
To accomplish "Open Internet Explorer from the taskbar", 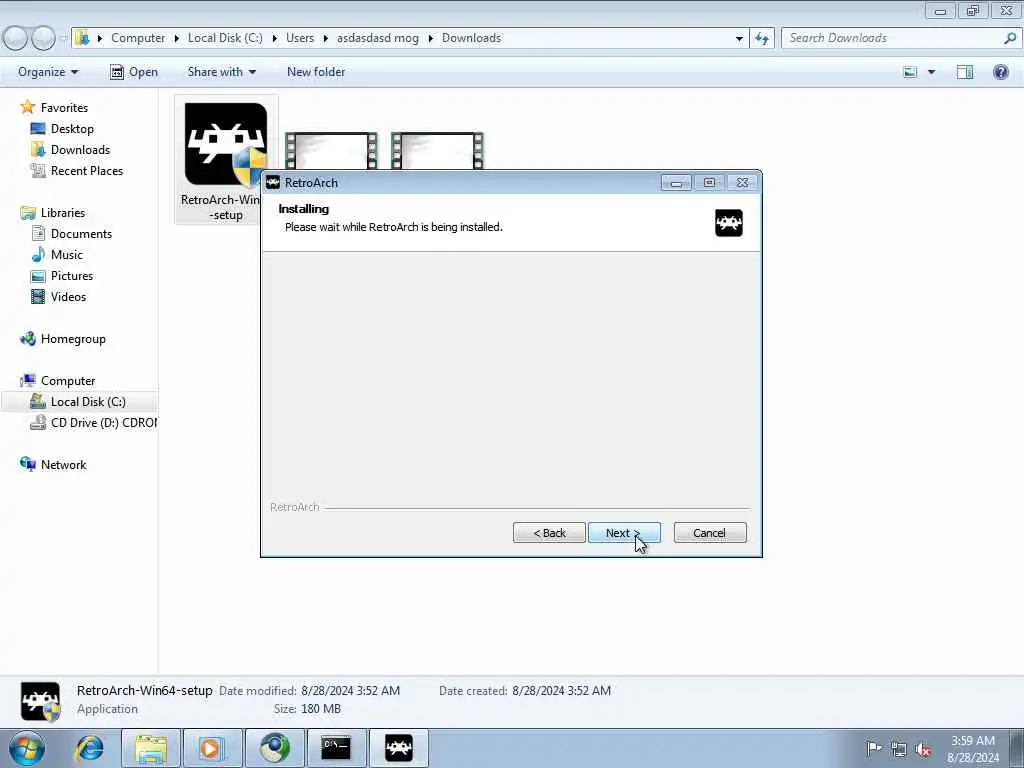I will pyautogui.click(x=89, y=748).
